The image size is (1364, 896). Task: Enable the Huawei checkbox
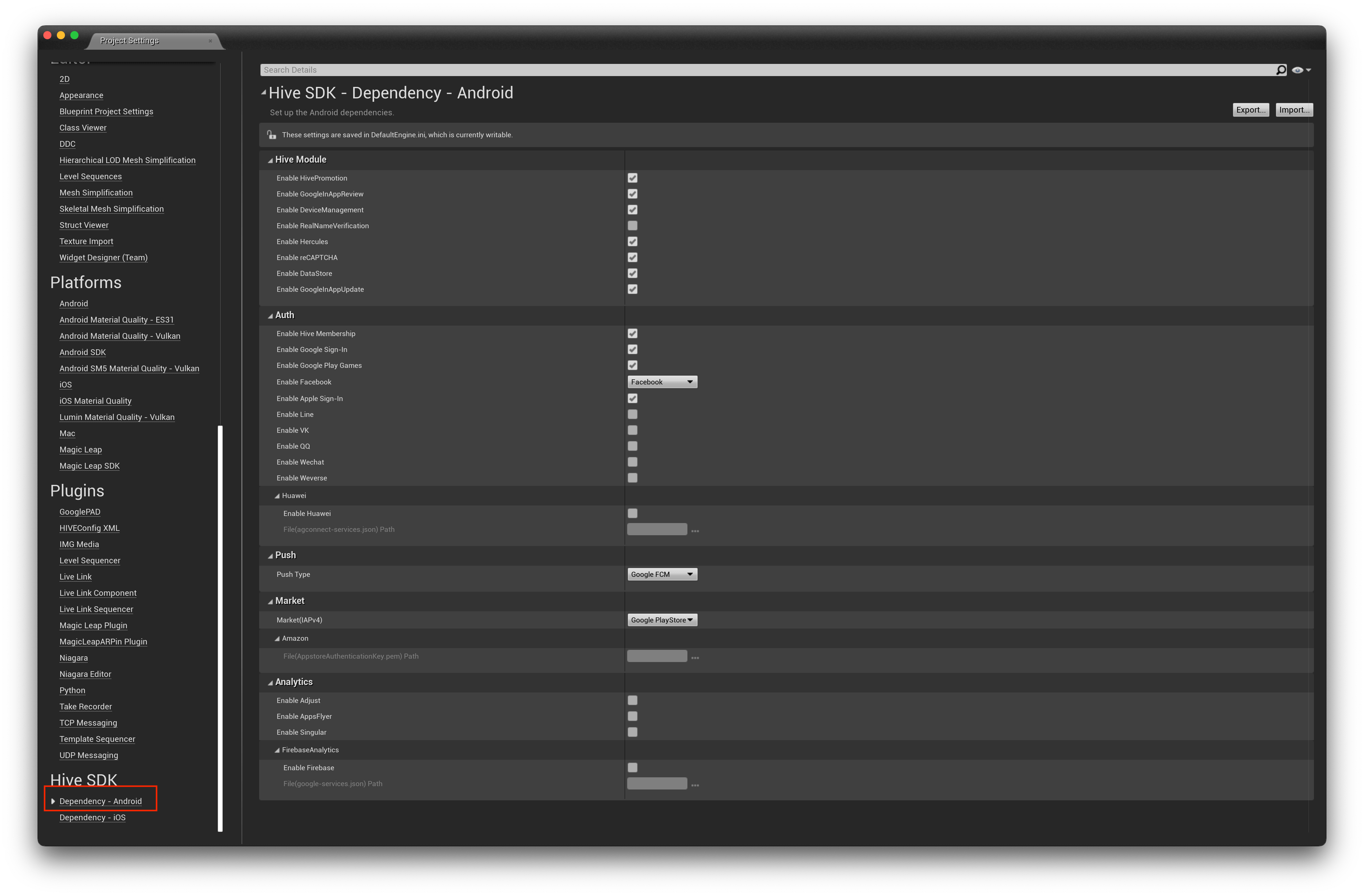click(x=633, y=513)
